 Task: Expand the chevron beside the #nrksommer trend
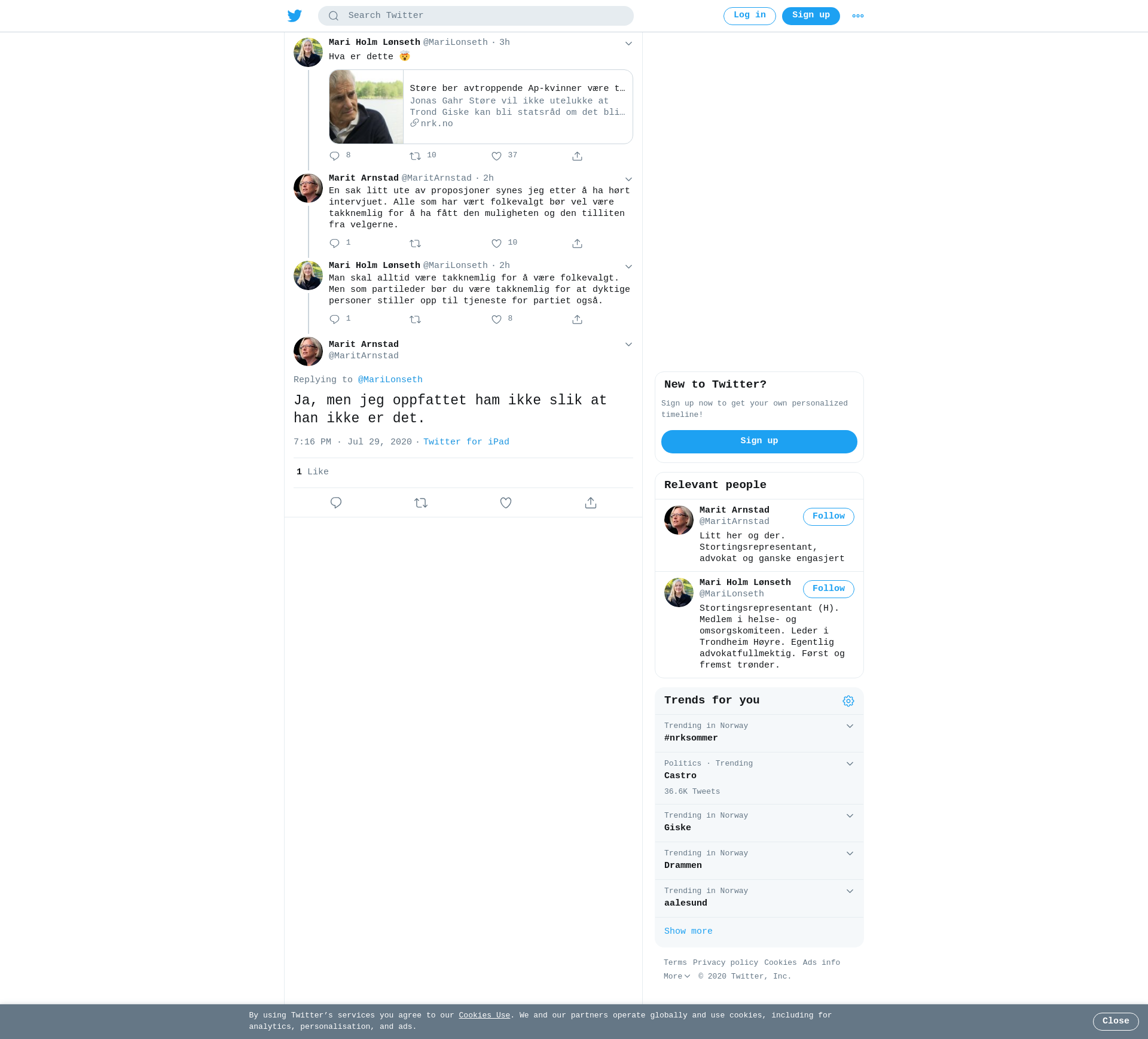(850, 726)
